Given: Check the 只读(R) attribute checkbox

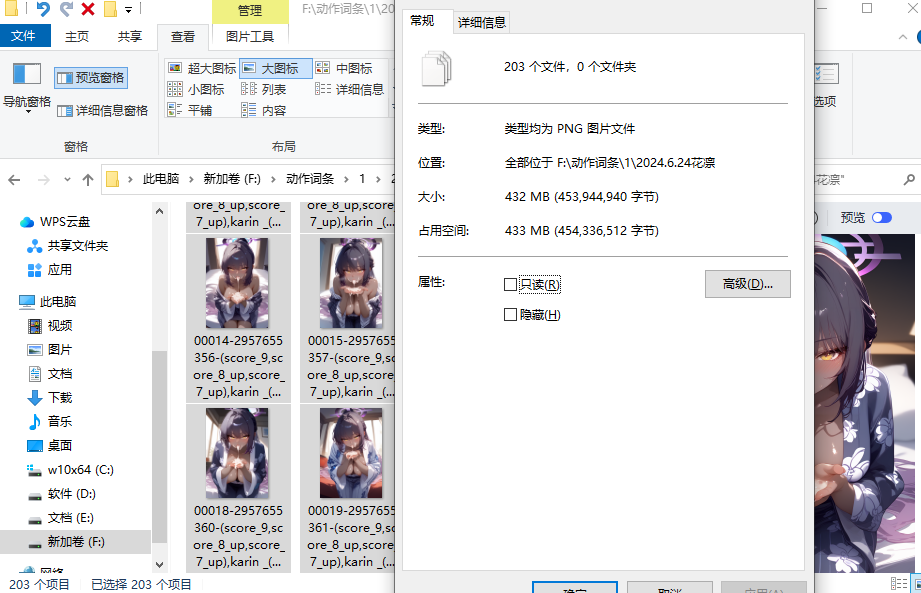Looking at the screenshot, I should (x=510, y=285).
